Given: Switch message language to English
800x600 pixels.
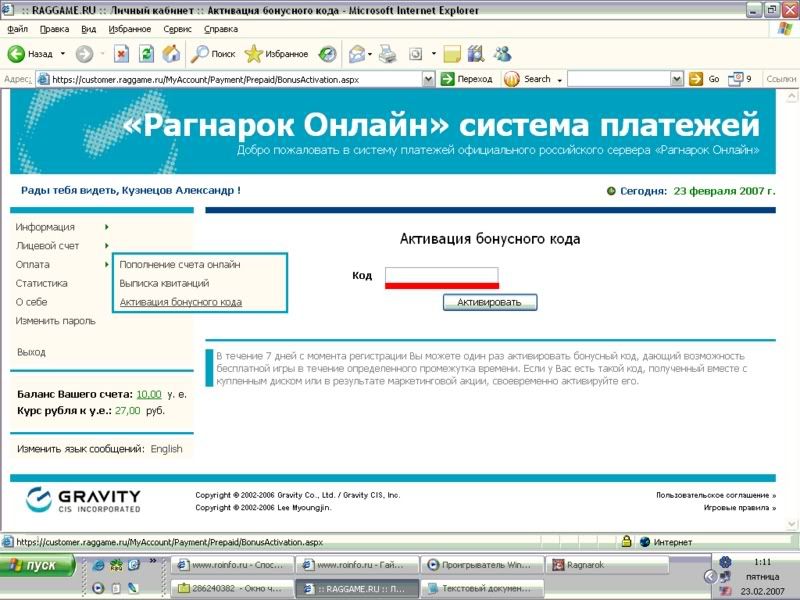Looking at the screenshot, I should (166, 449).
